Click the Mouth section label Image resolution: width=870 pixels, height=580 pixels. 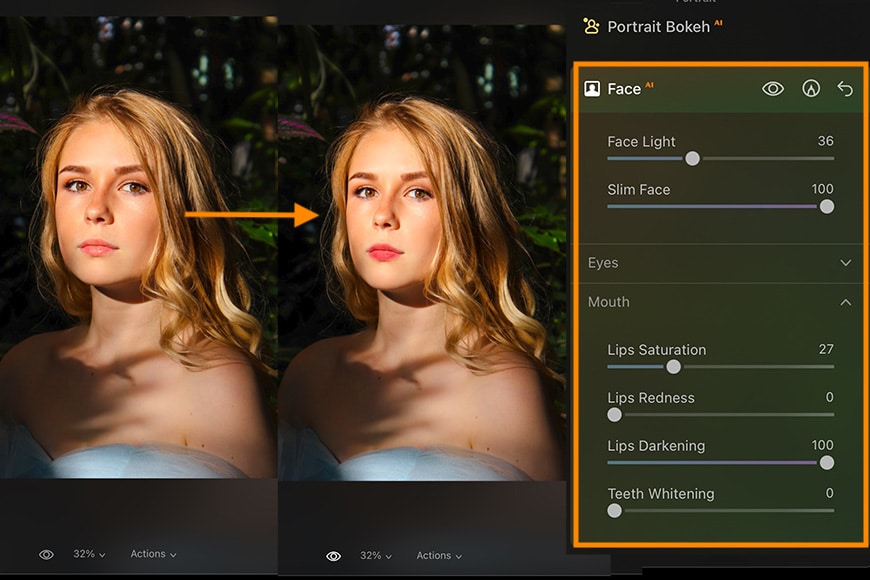[x=609, y=302]
